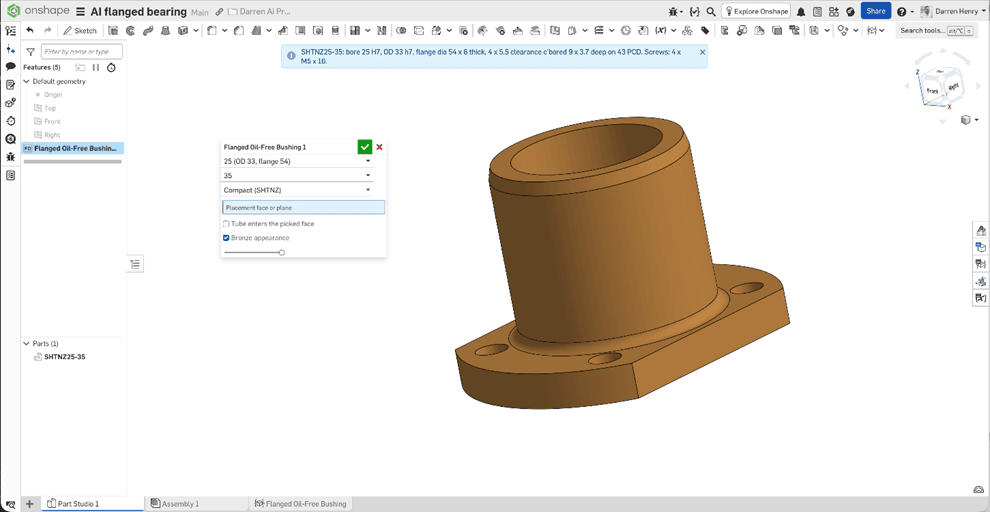Open the Help menu dropdown
990x512 pixels.
tap(905, 11)
